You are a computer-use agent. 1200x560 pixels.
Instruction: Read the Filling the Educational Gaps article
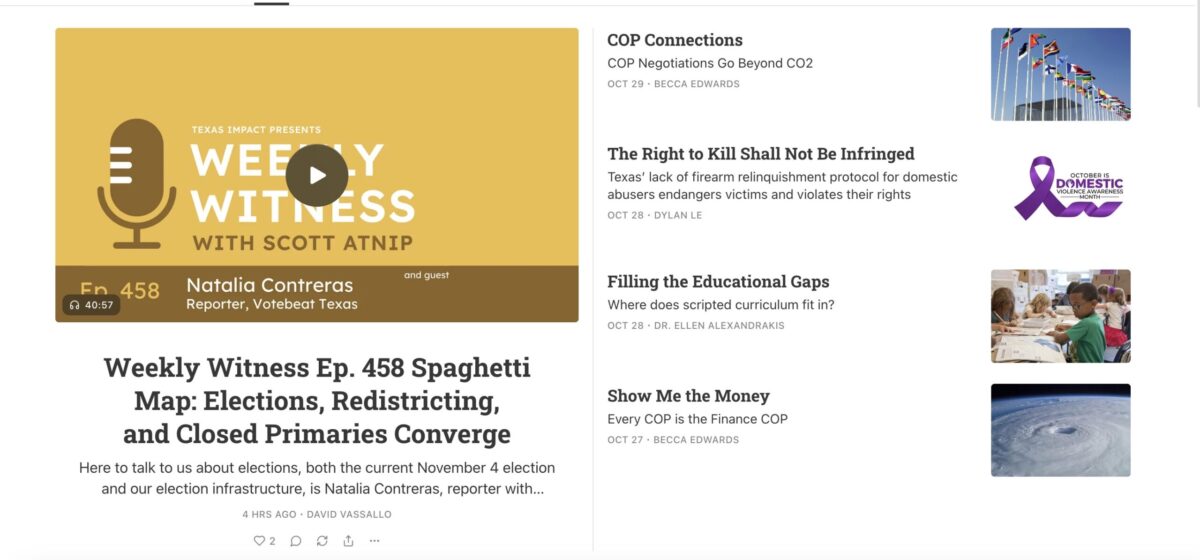718,282
